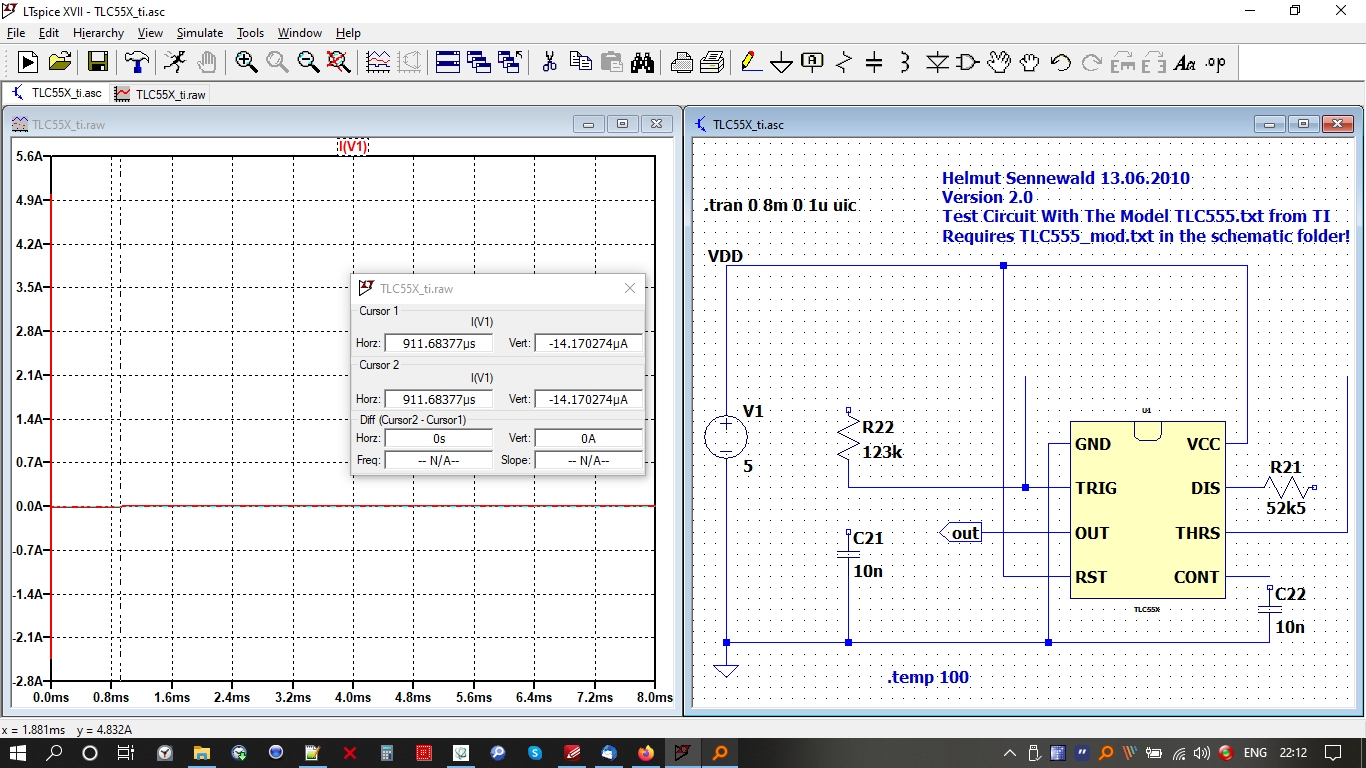Open a file with the folder icon

coord(60,62)
